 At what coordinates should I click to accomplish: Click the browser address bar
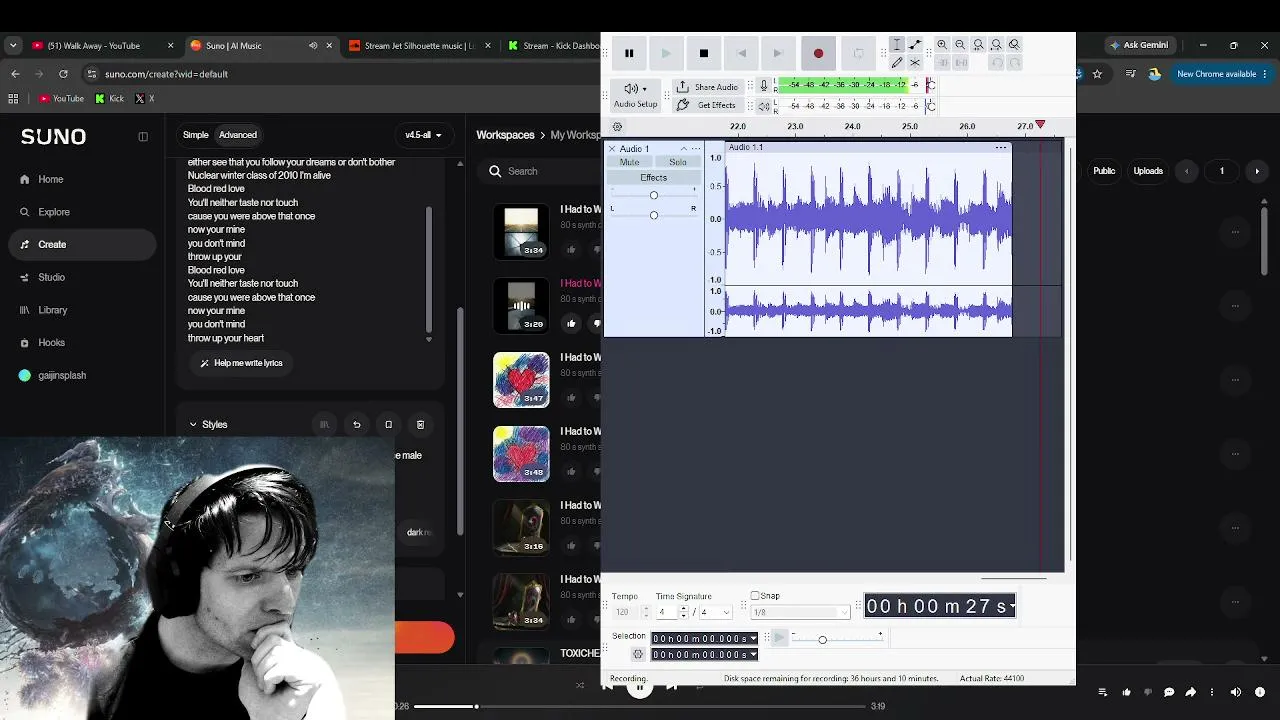340,74
